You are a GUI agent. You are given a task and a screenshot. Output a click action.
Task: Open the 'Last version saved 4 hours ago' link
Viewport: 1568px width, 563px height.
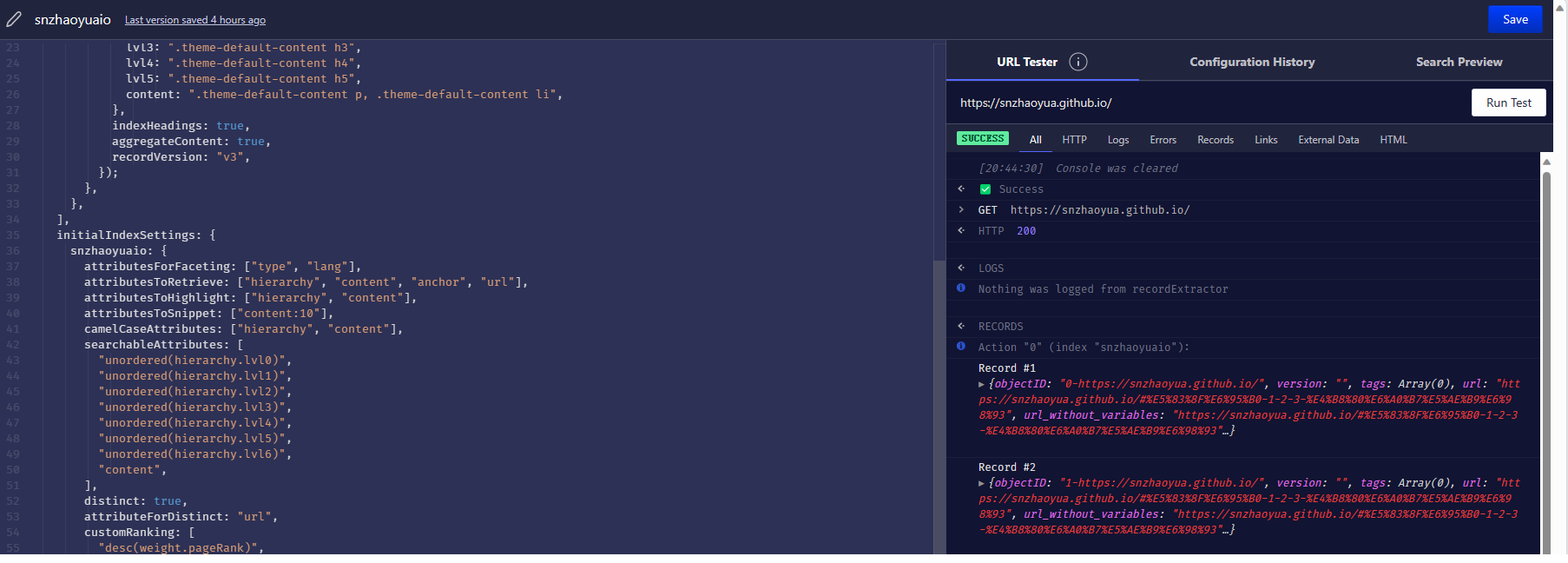coord(195,20)
